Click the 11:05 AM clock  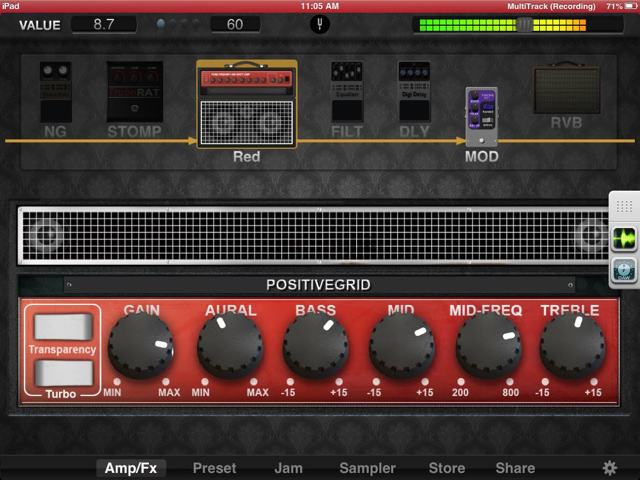point(320,6)
